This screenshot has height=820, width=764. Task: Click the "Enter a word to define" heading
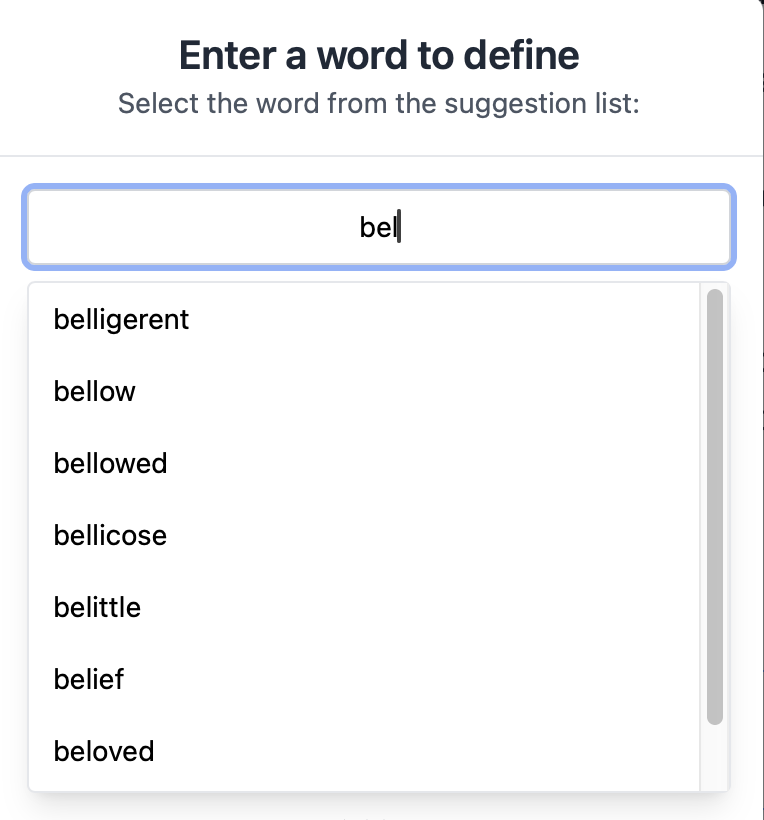(x=379, y=55)
